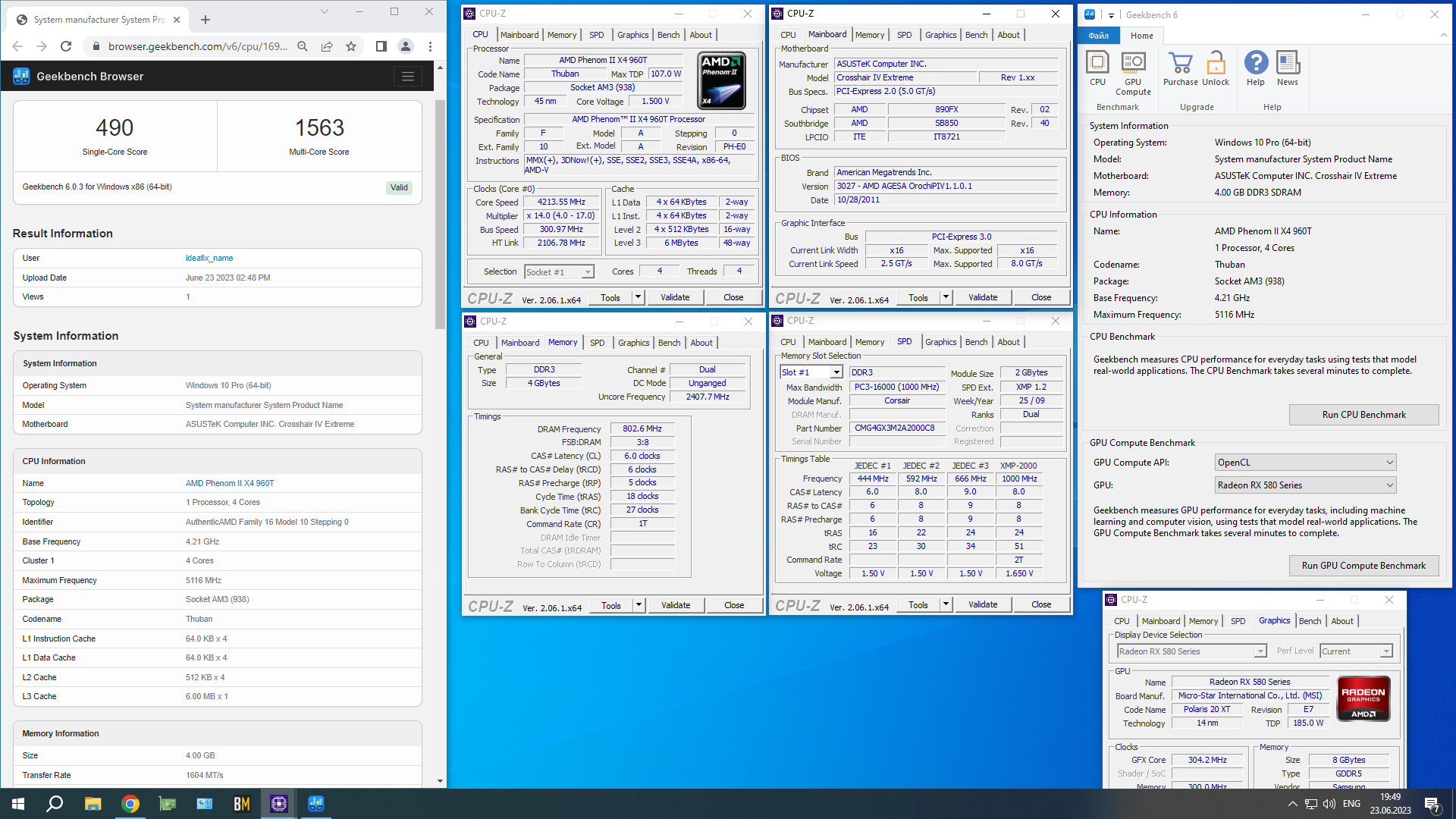Close the System manufacturer browser tab

[x=177, y=20]
